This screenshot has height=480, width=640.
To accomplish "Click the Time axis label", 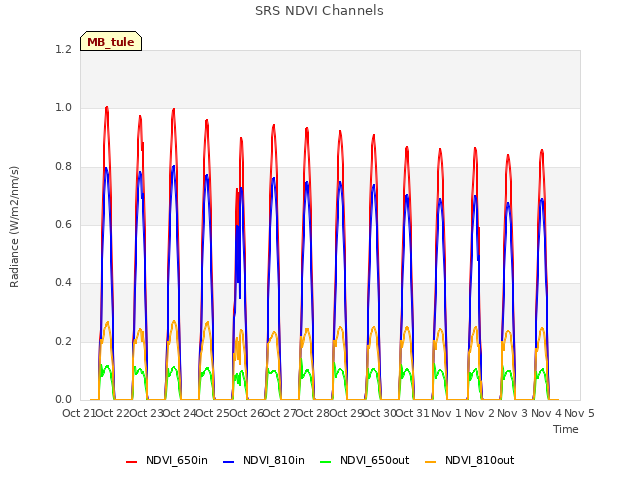I will tap(566, 429).
